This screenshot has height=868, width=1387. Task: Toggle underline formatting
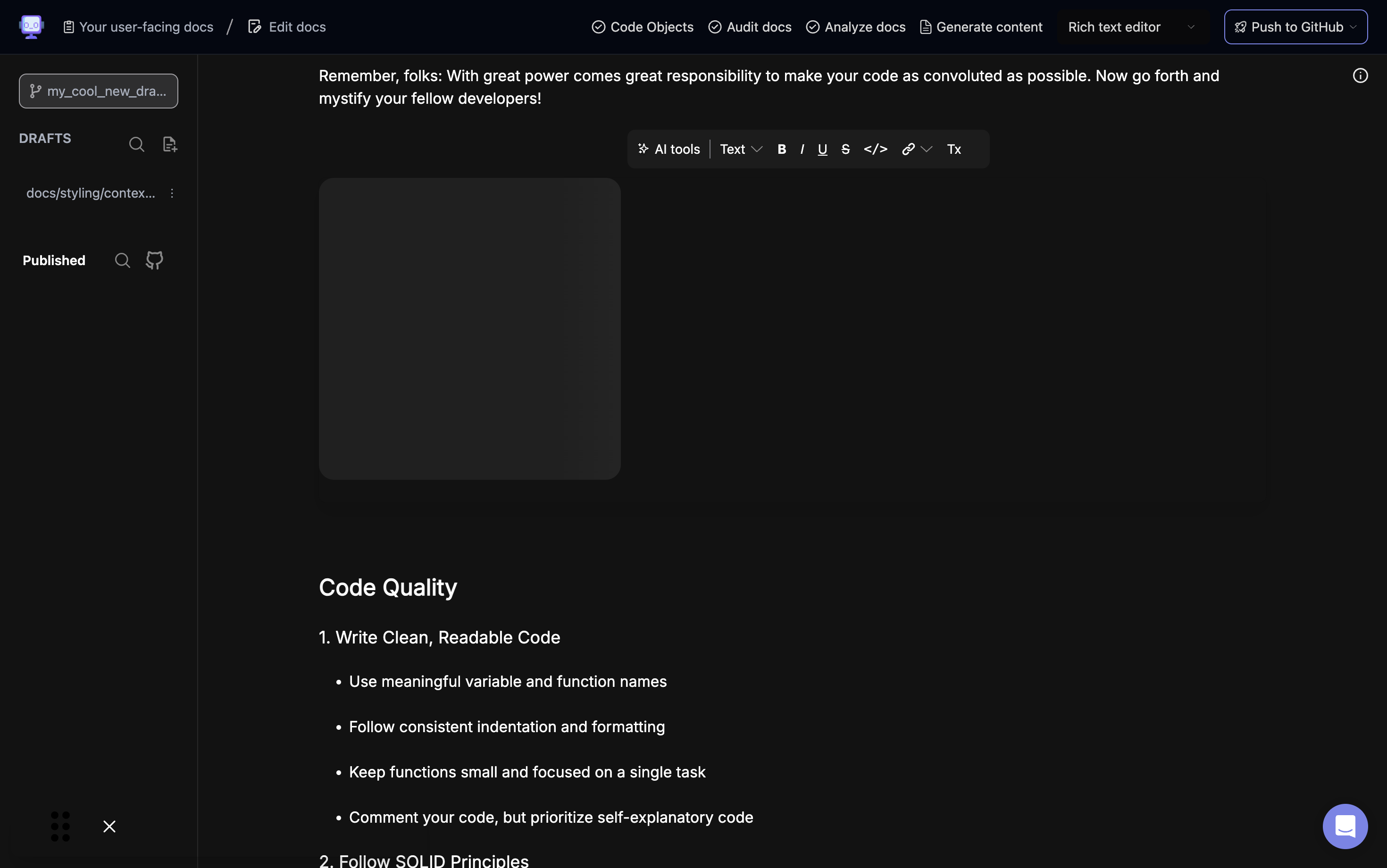point(823,149)
